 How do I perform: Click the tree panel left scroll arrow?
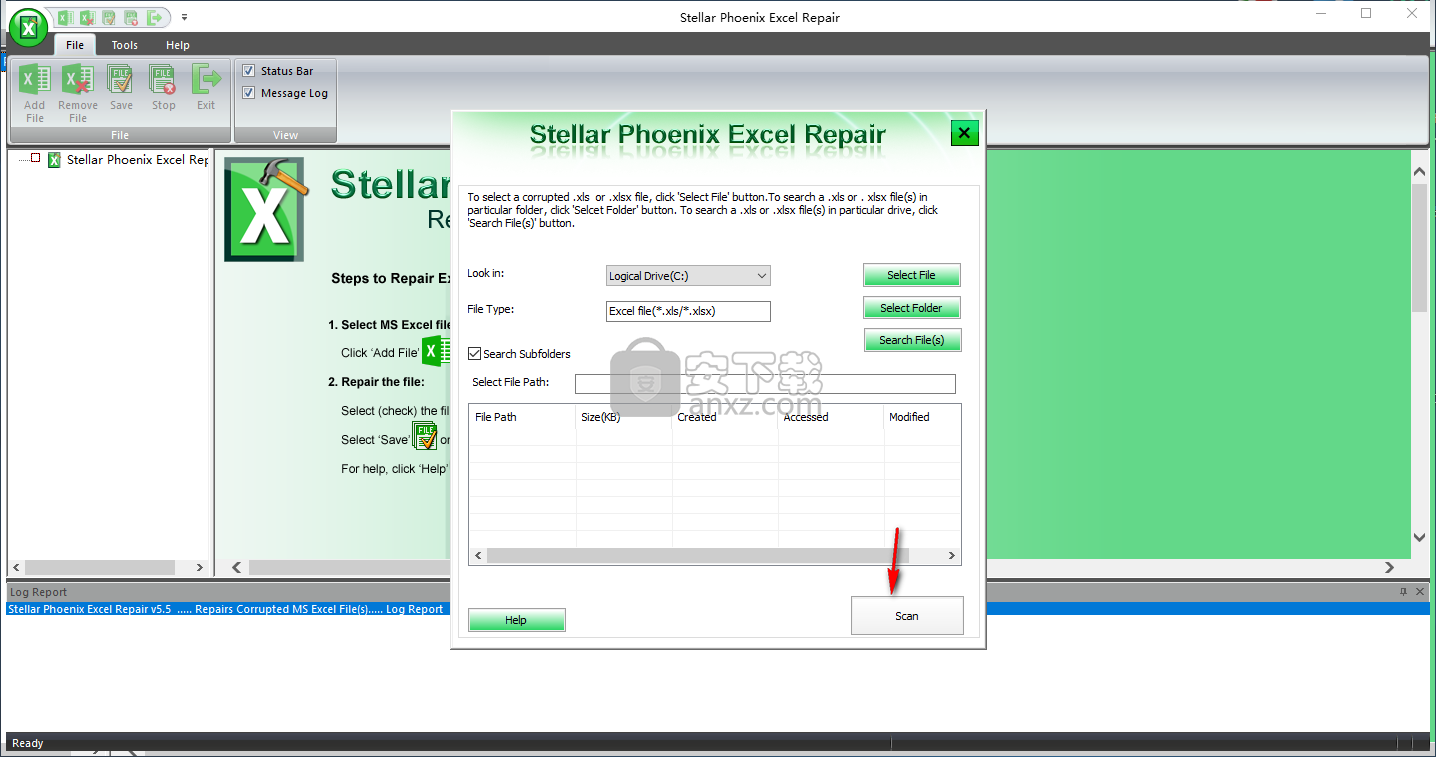coord(18,567)
